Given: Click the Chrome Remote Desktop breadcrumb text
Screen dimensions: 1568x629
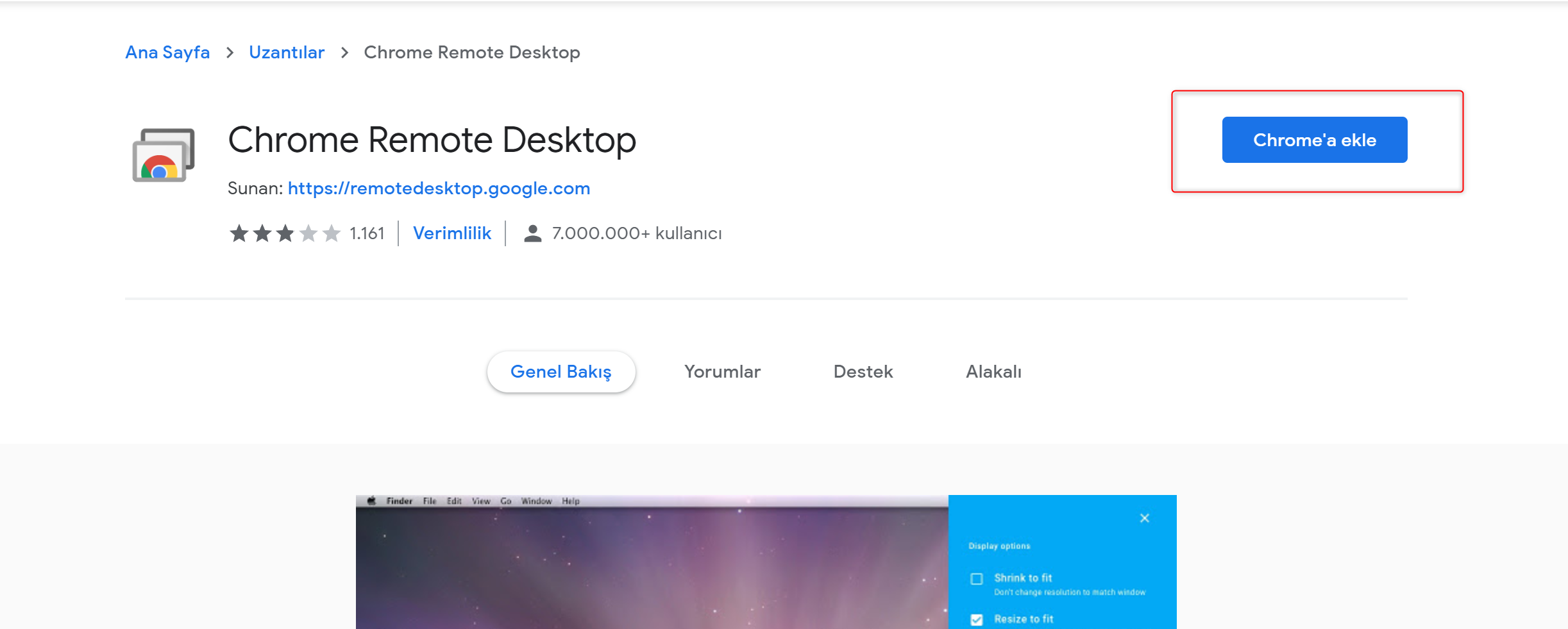Looking at the screenshot, I should 472,53.
